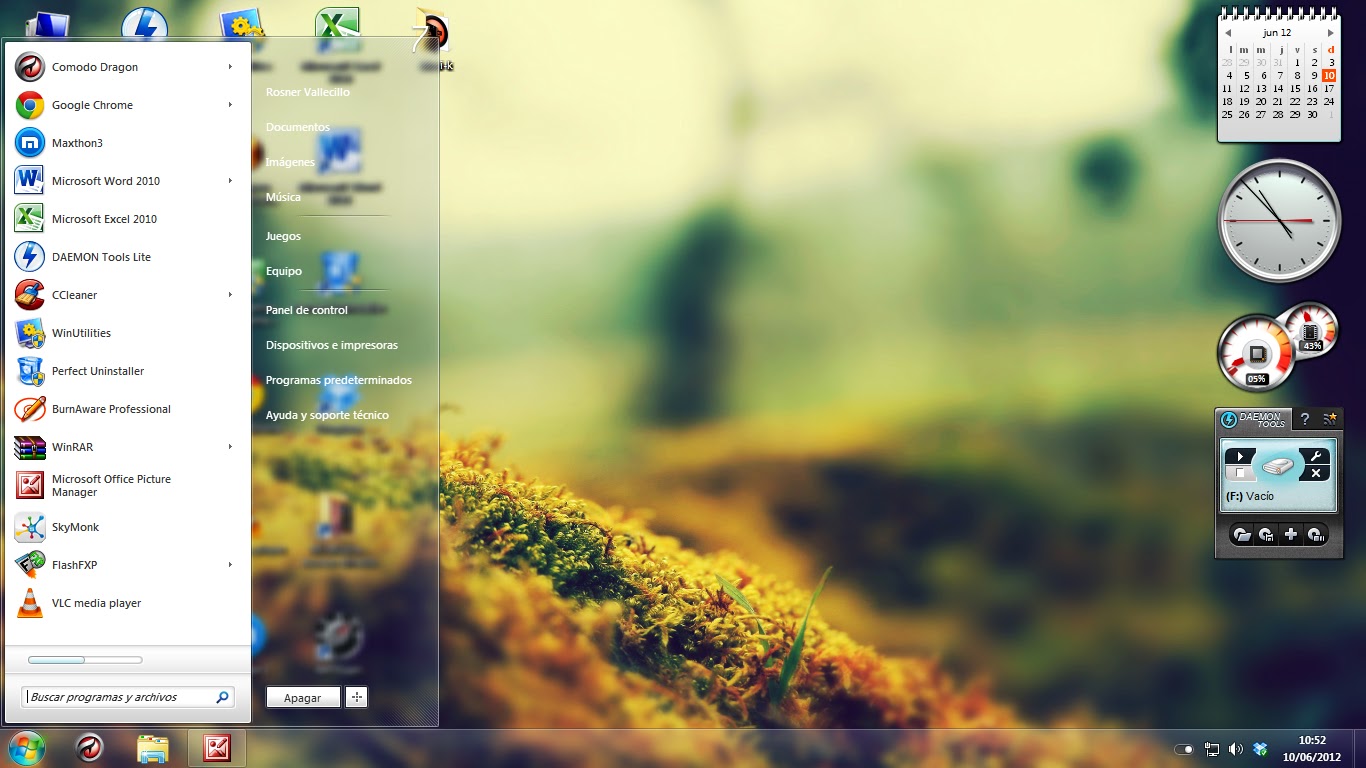Open Microsoft Word 2010 icon in Start menu
Viewport: 1366px width, 768px height.
point(30,181)
